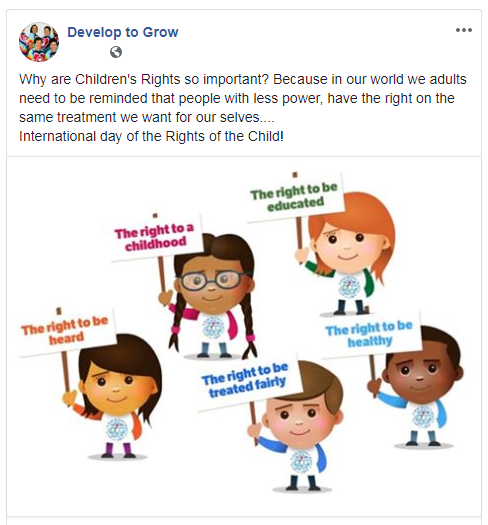
Task: Open the children's rights post image
Action: (x=244, y=336)
